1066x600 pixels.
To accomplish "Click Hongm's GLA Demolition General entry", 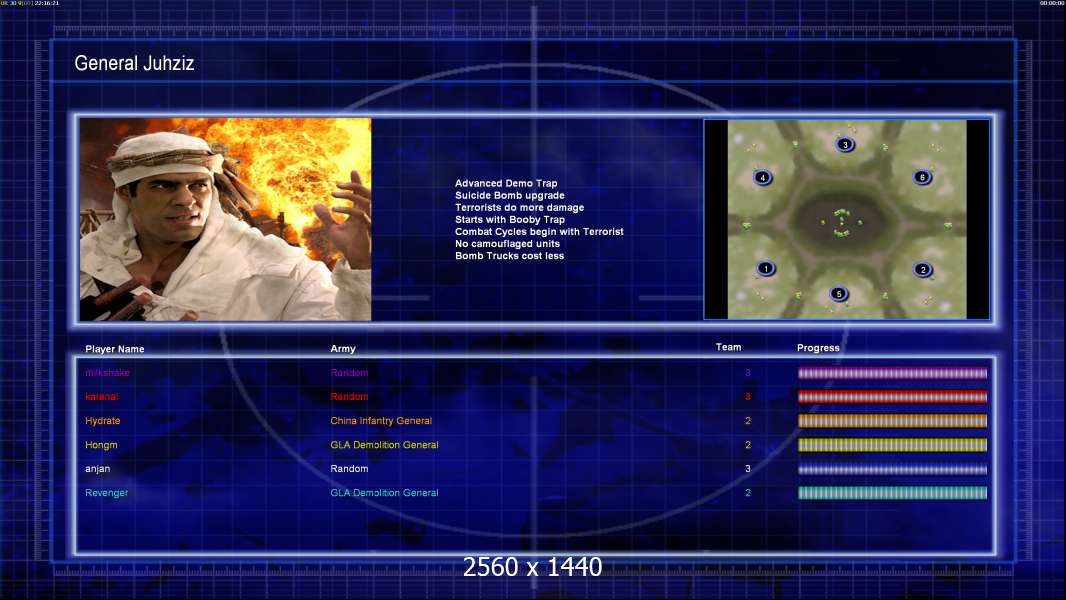I will point(385,445).
